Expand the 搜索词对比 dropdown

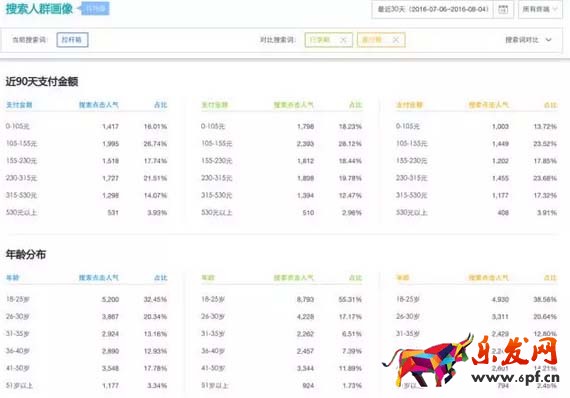(528, 40)
